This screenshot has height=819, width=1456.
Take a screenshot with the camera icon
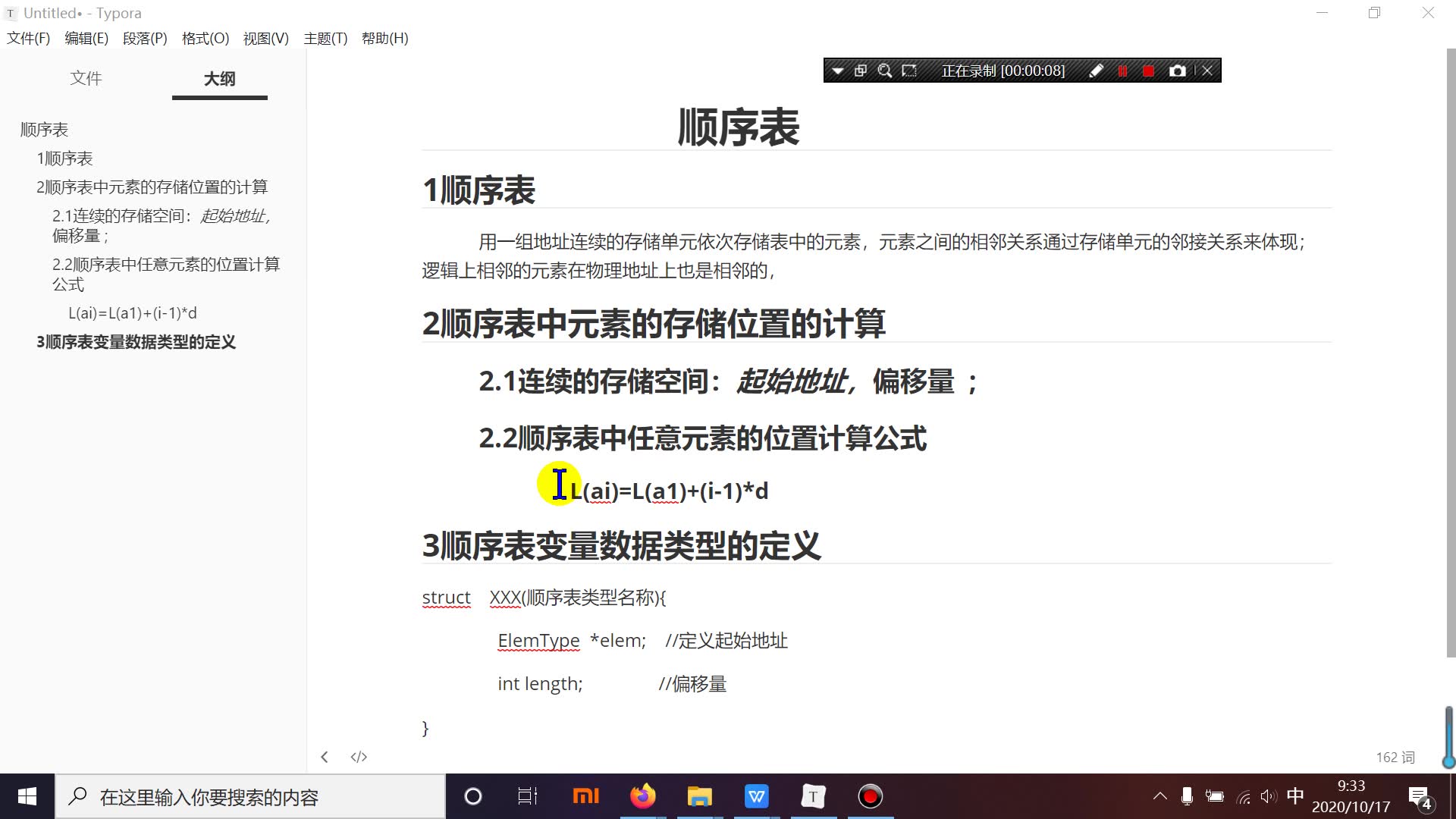[1177, 71]
